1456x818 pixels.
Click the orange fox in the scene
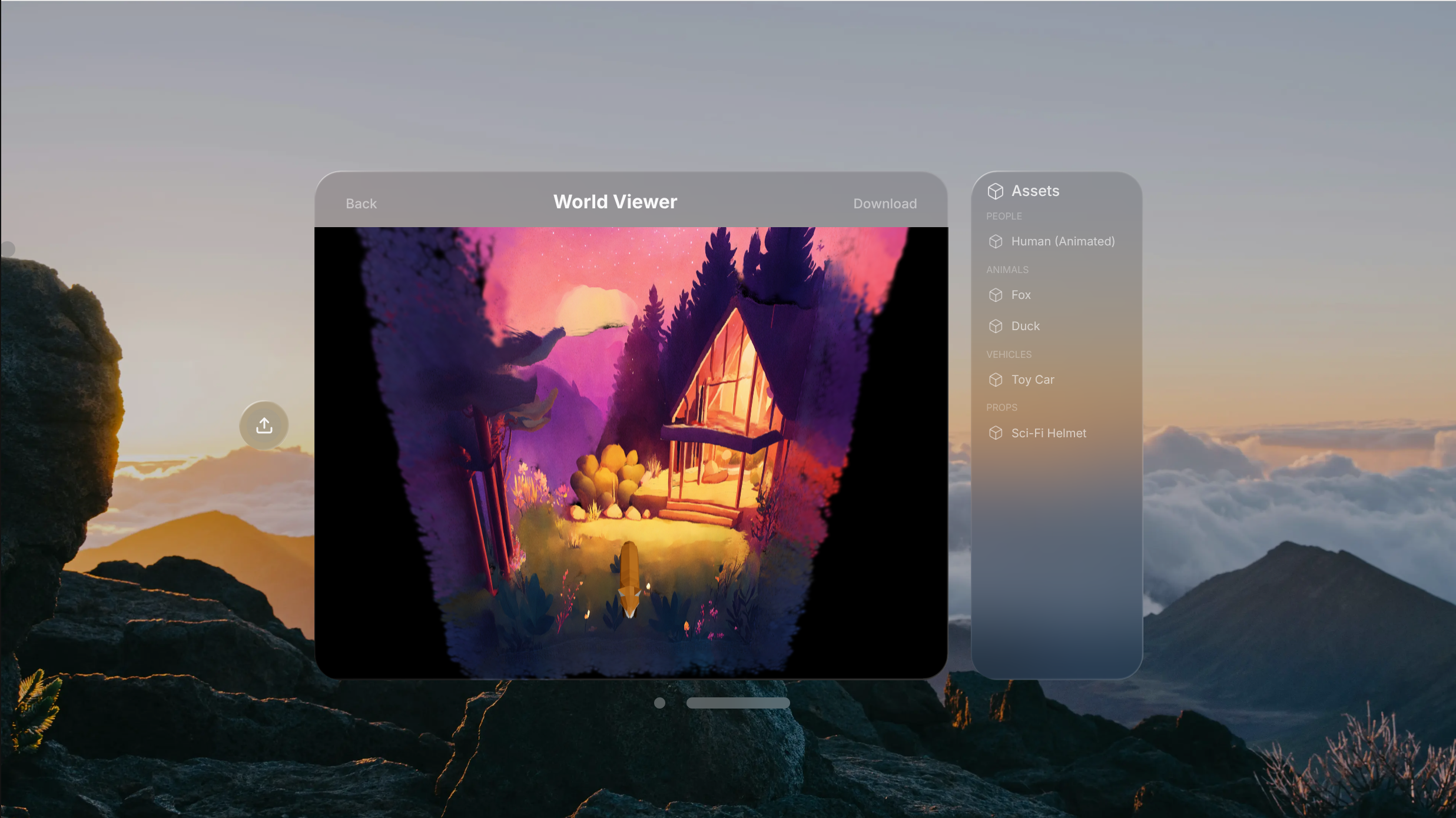(629, 580)
